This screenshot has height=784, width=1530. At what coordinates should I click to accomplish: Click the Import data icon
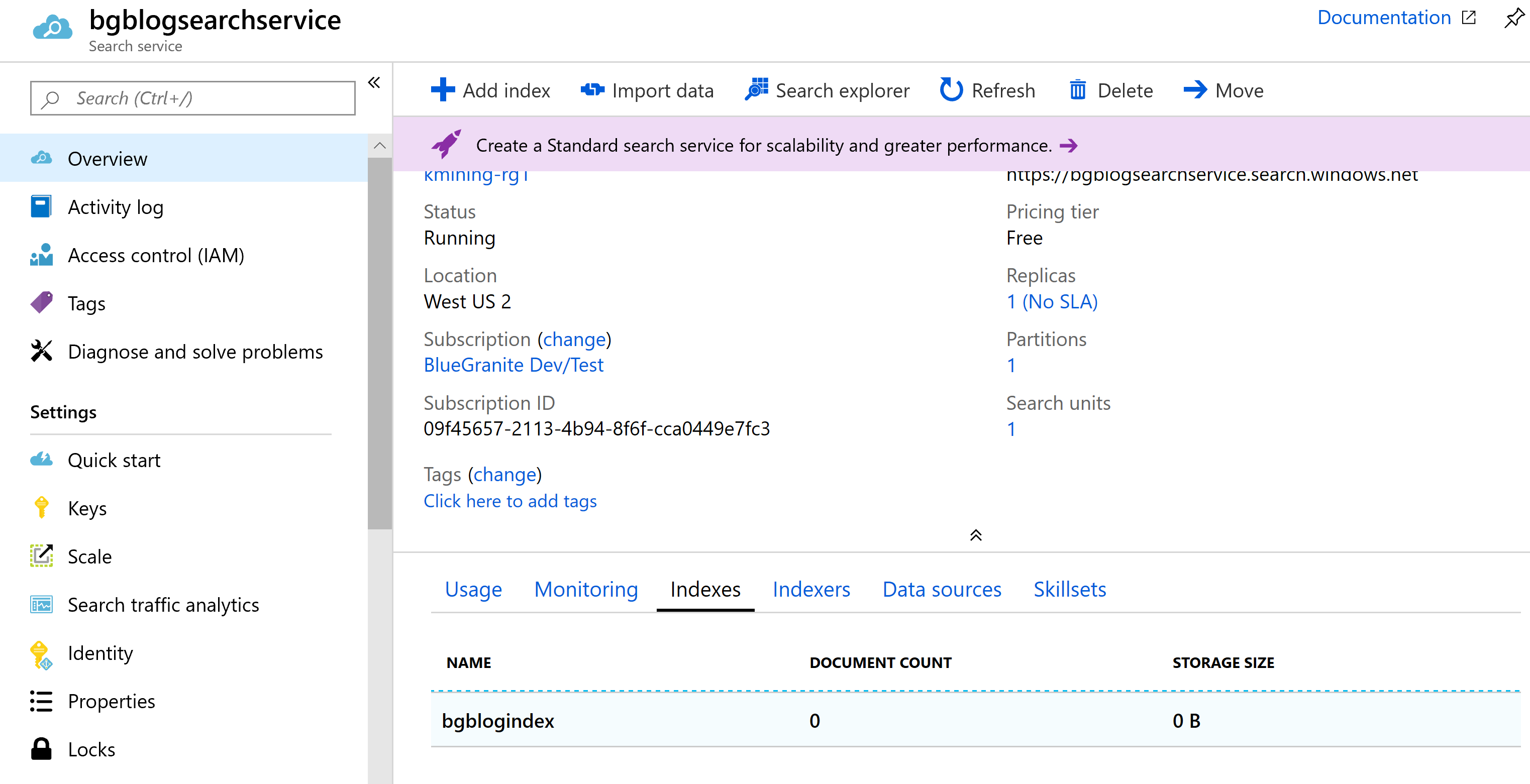click(x=592, y=90)
